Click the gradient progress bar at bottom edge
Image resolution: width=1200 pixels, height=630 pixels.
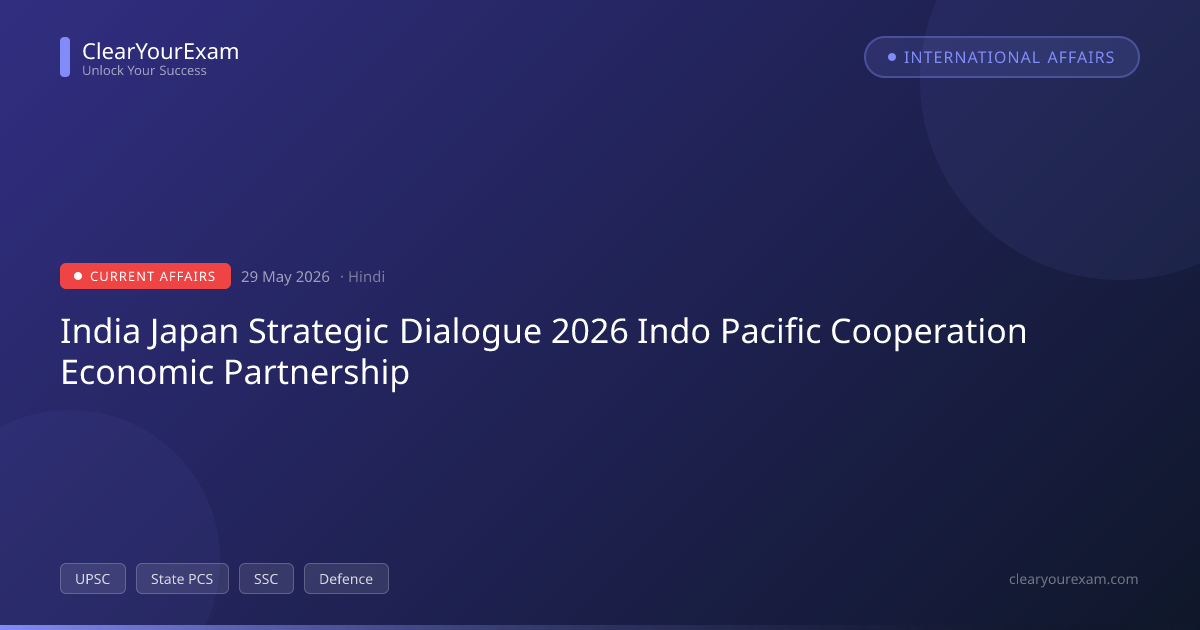pyautogui.click(x=600, y=627)
